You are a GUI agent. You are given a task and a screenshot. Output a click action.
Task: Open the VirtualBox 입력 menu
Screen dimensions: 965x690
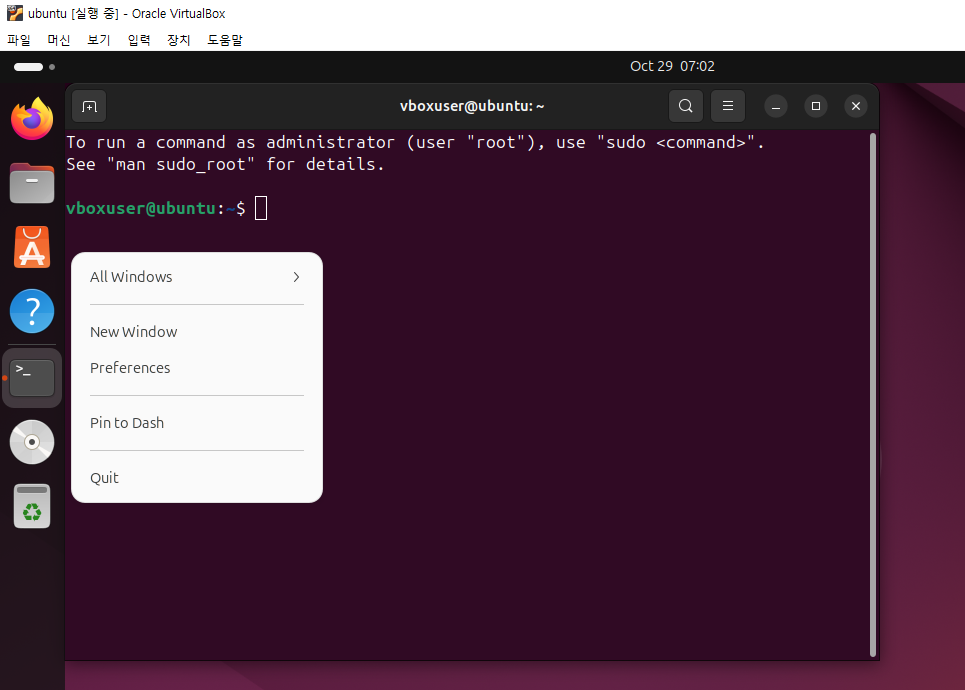pyautogui.click(x=138, y=40)
